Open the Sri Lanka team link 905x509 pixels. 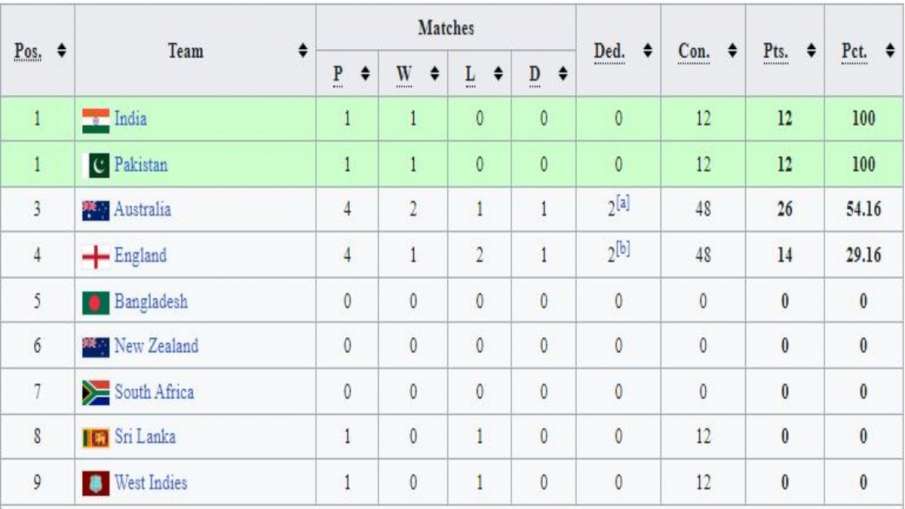pyautogui.click(x=145, y=437)
